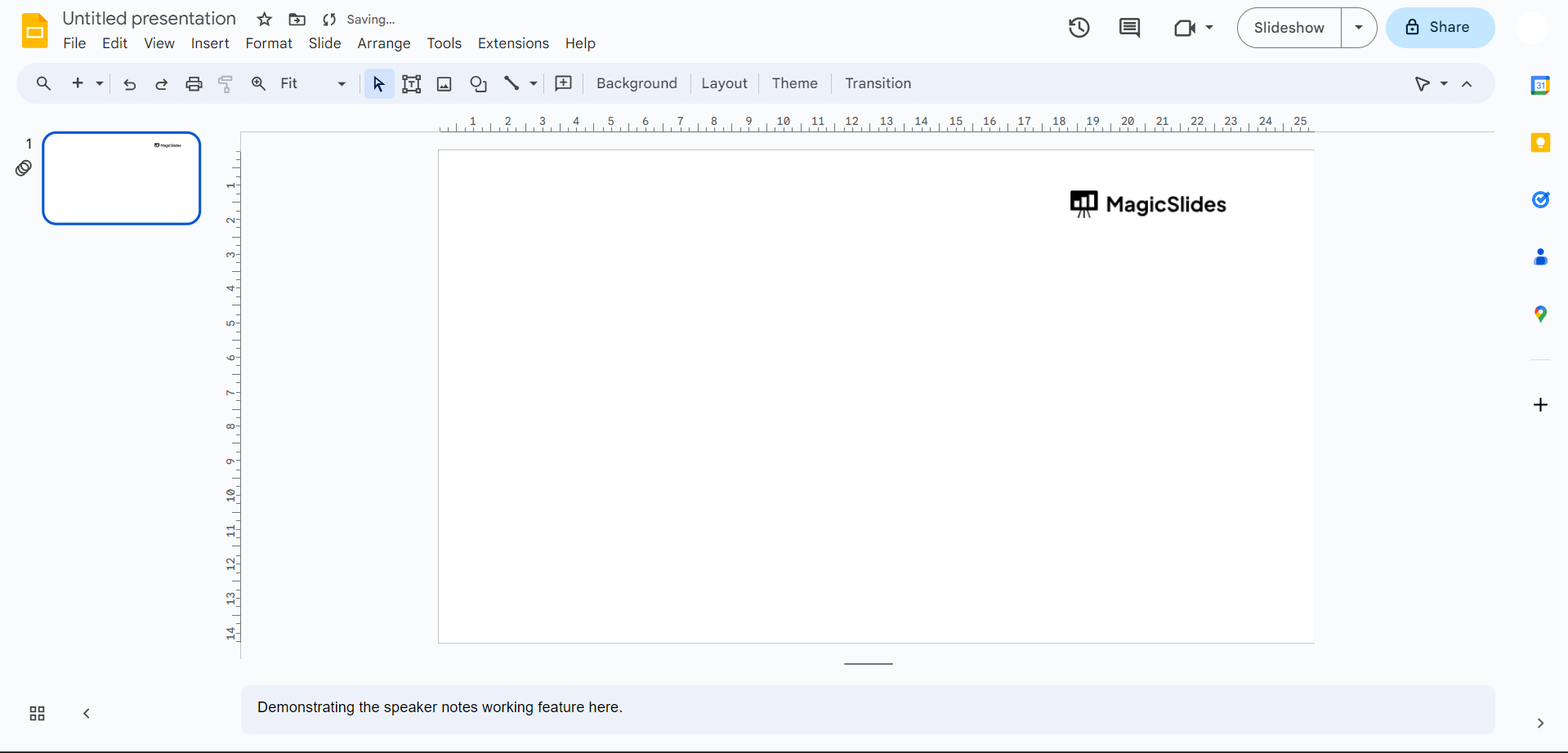Click the move to folder icon
Viewport: 1568px width, 753px height.
(297, 20)
